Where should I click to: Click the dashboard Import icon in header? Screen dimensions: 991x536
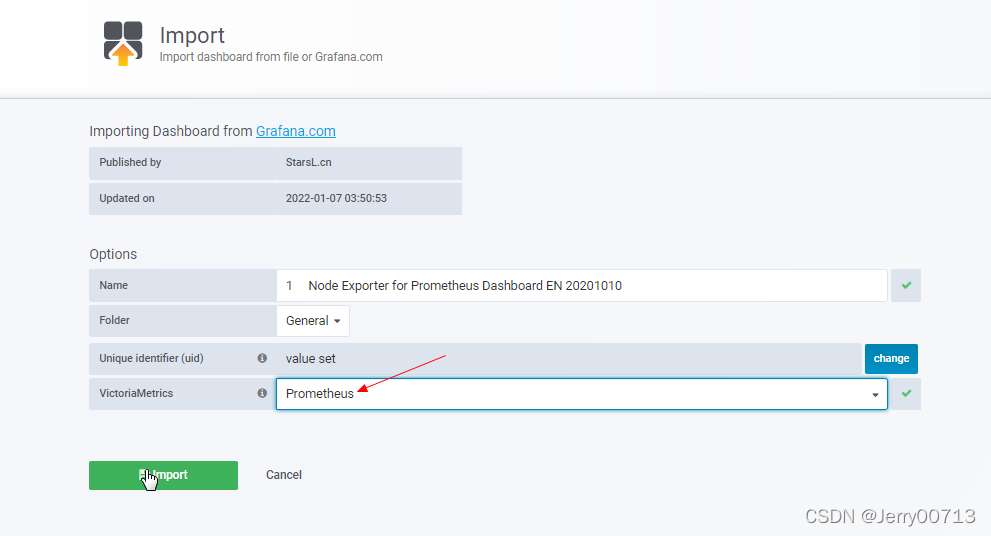(x=123, y=43)
